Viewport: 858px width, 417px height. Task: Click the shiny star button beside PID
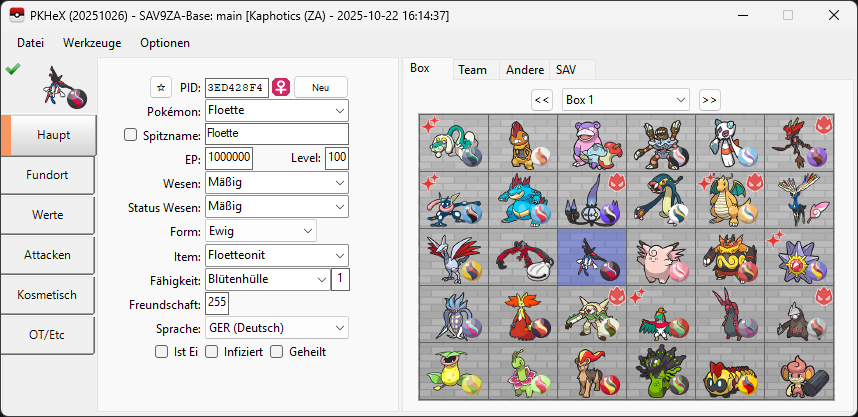coord(161,87)
